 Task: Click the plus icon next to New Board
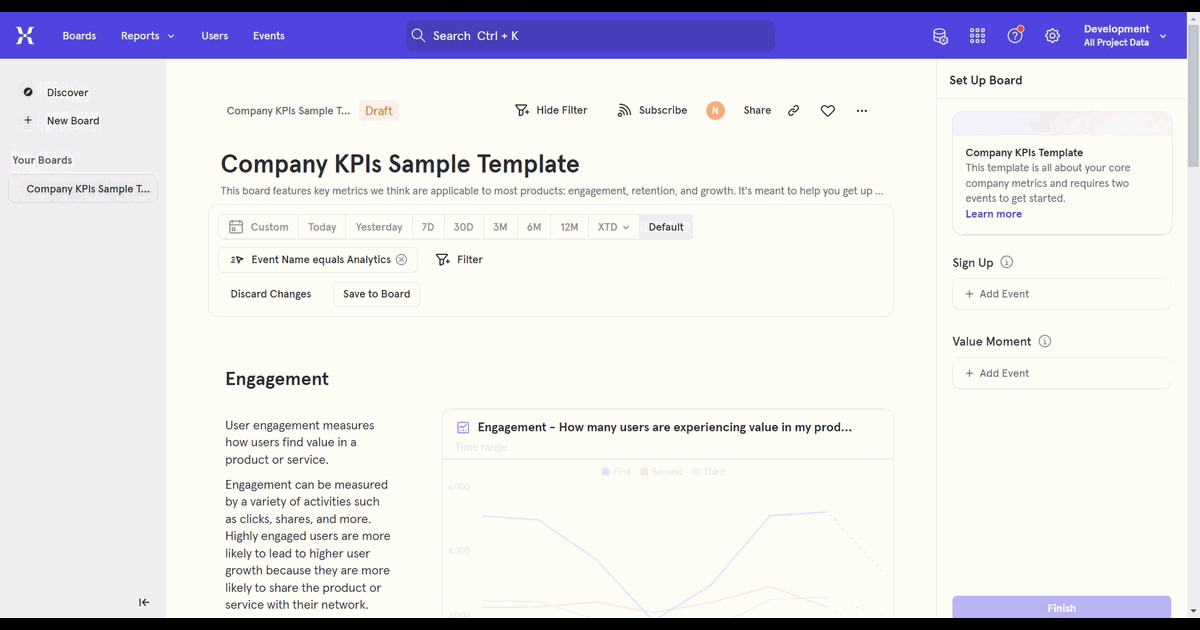click(x=28, y=120)
